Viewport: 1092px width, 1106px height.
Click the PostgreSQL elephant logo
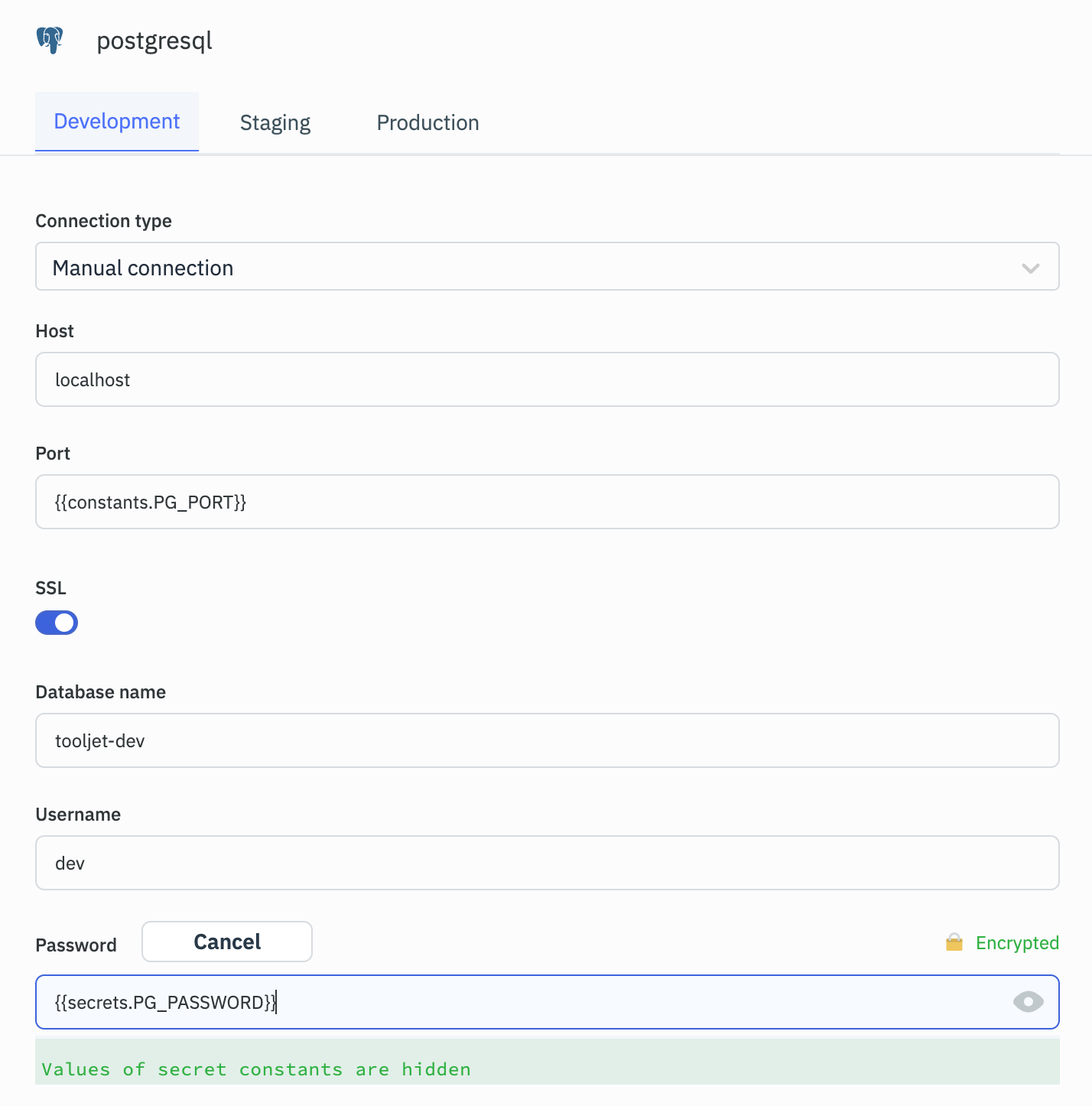click(49, 40)
